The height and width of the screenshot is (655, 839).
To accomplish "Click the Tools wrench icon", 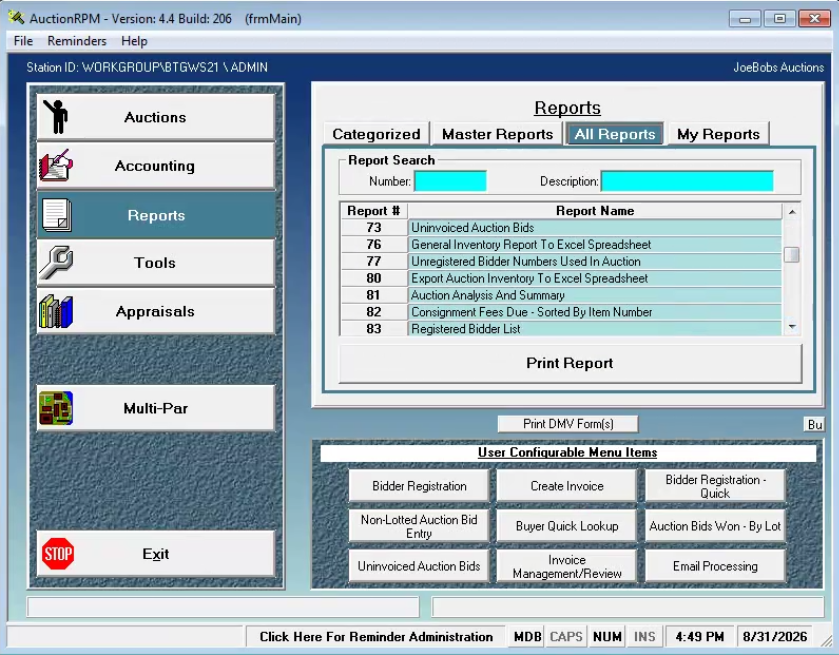I will (x=56, y=262).
